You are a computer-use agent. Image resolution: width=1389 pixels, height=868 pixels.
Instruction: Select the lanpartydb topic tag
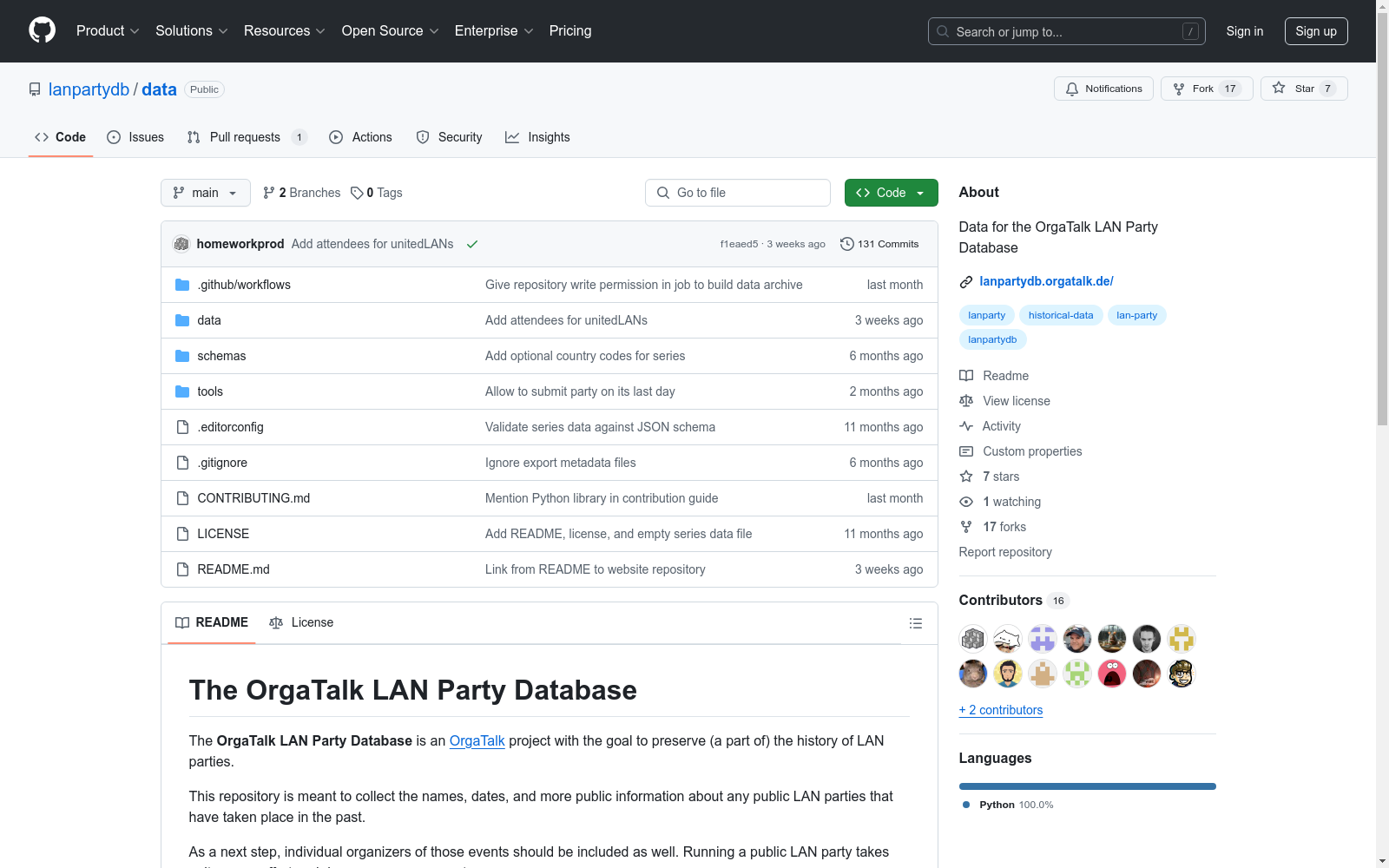[992, 339]
